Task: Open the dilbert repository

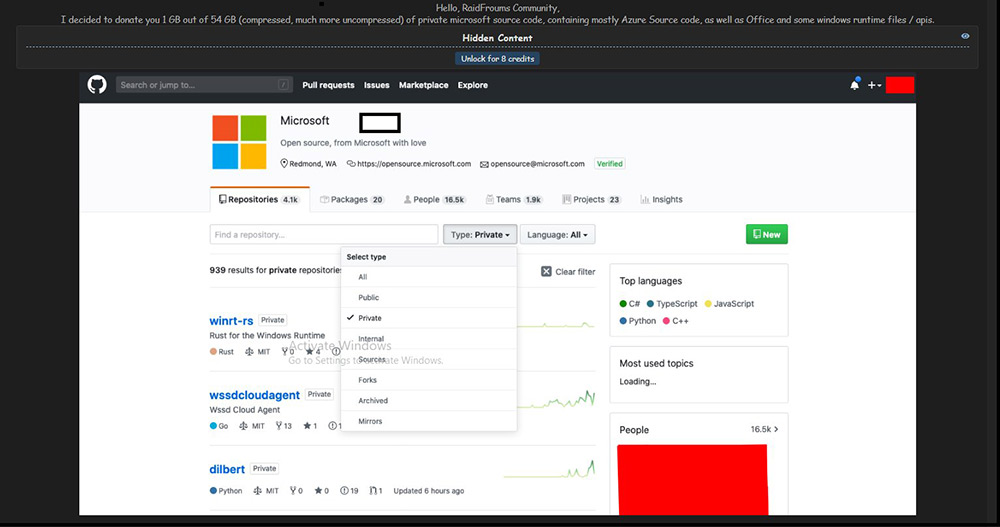Action: point(227,469)
